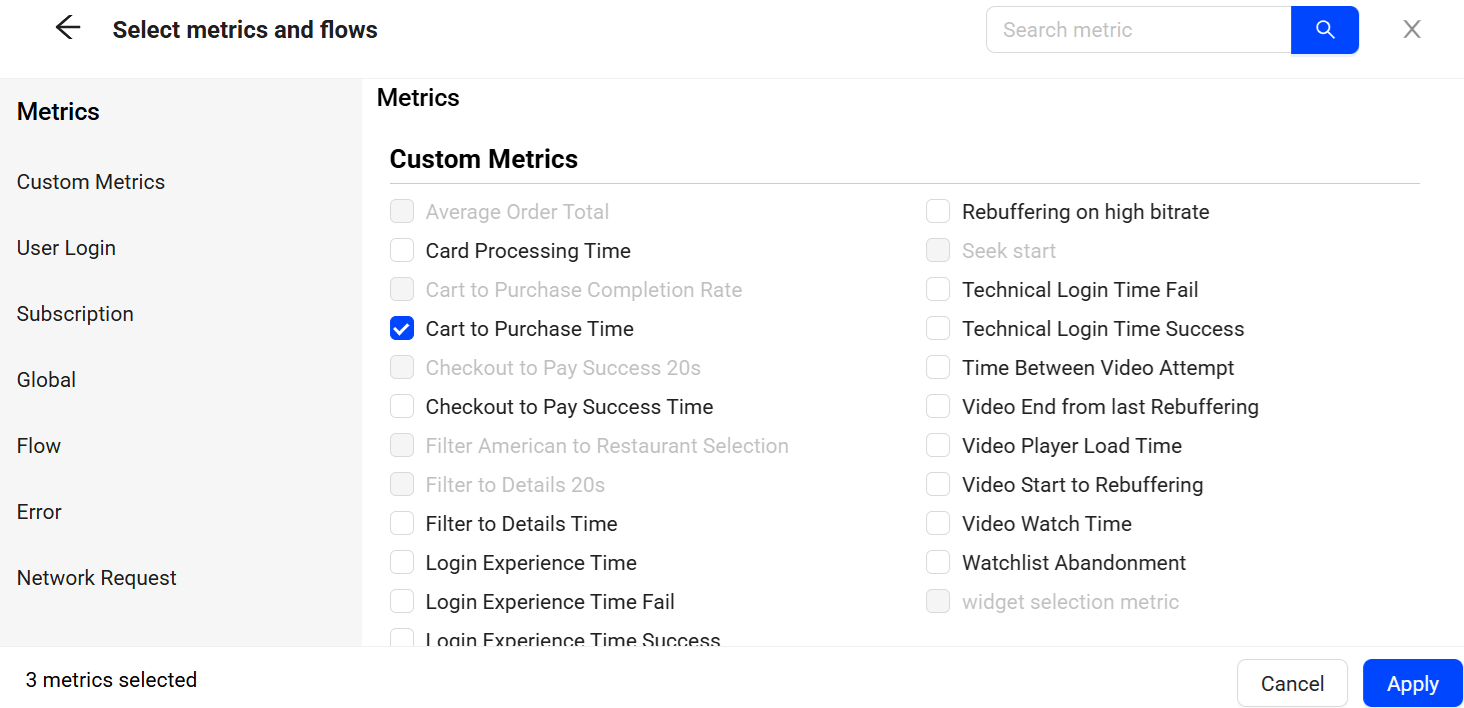Click the back arrow icon
Screen dimensions: 1464x708
pos(68,29)
